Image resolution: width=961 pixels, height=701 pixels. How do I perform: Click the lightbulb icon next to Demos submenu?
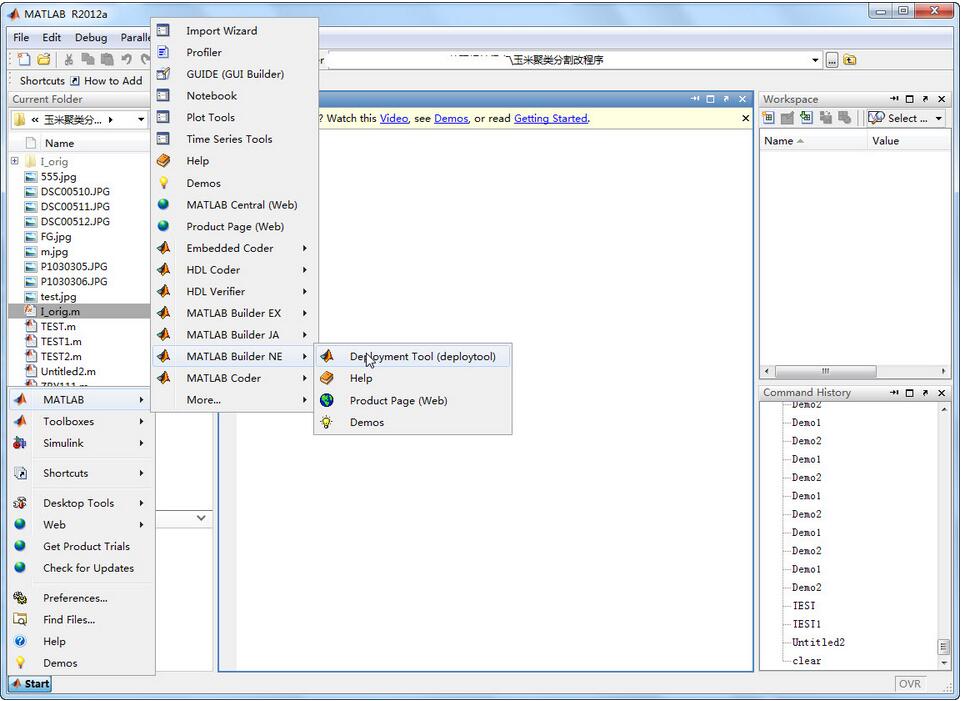pyautogui.click(x=327, y=422)
